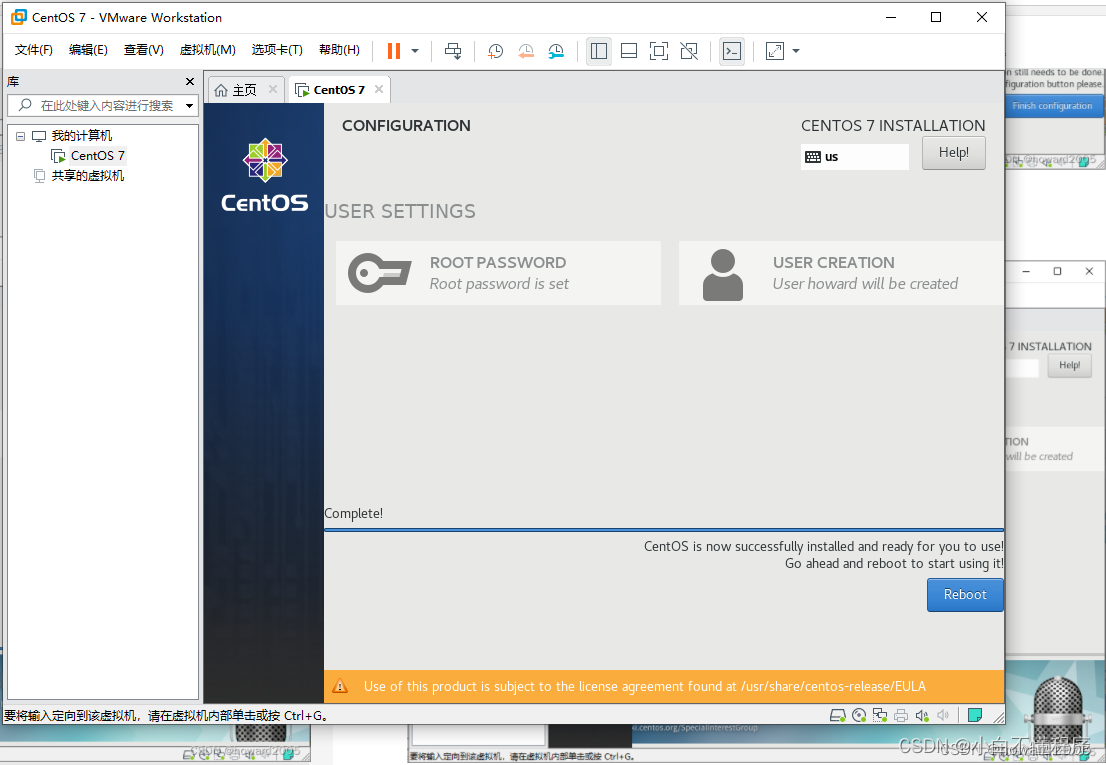Click Finish configuration in the background window
The height and width of the screenshot is (765, 1106).
click(1052, 106)
